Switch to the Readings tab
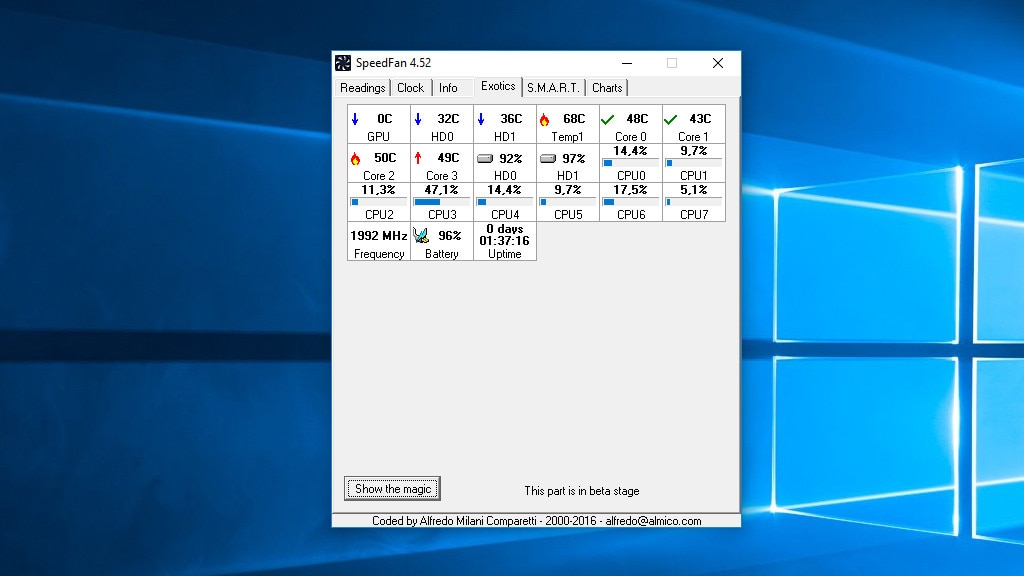Viewport: 1024px width, 576px height. point(362,88)
